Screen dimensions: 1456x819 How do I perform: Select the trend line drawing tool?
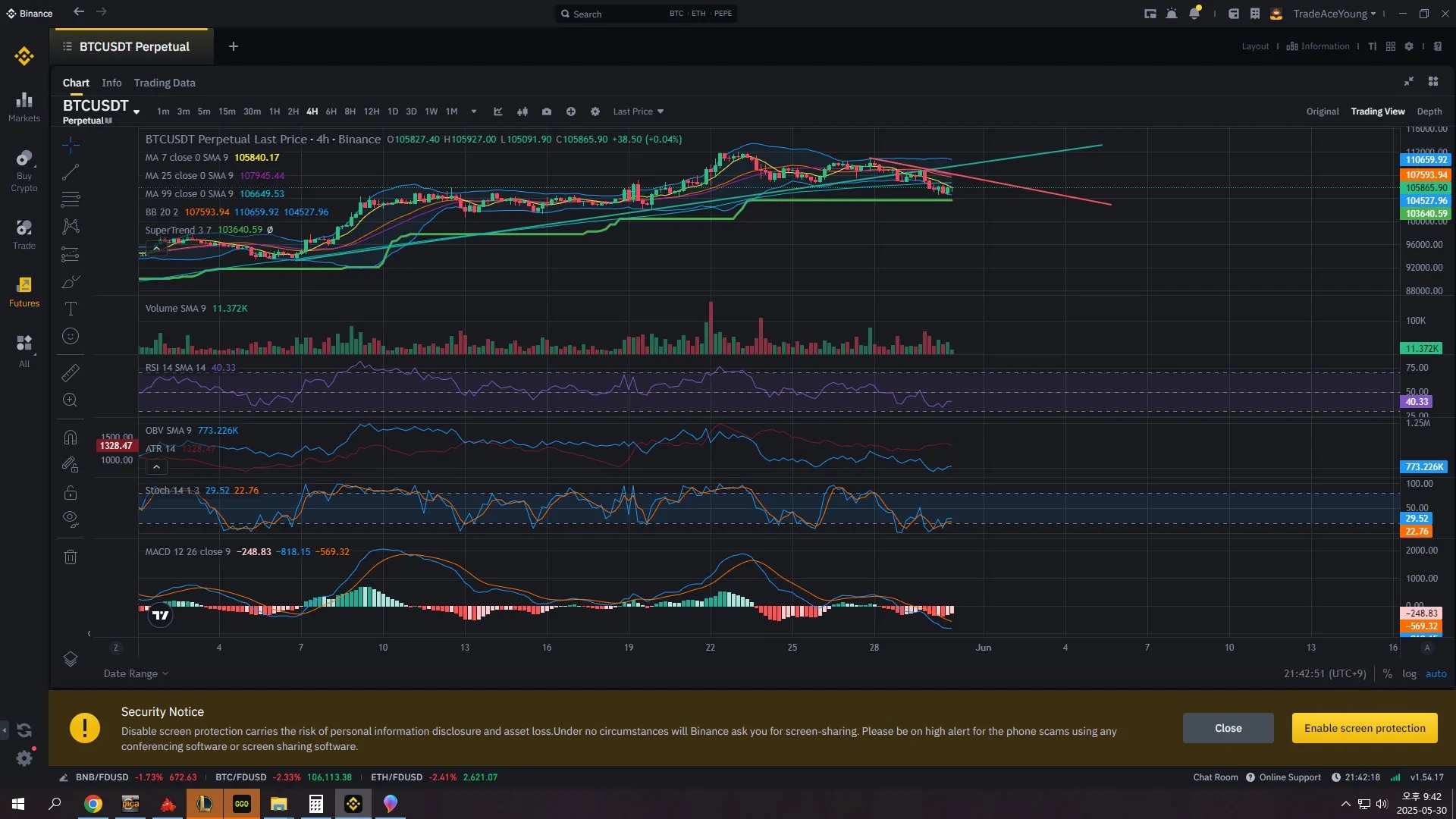tap(71, 172)
